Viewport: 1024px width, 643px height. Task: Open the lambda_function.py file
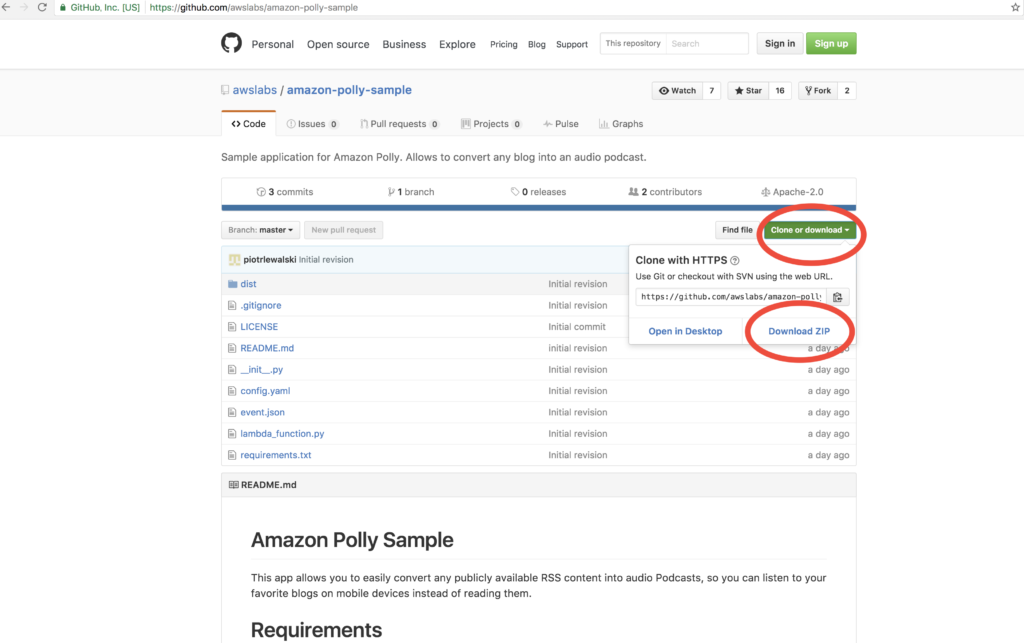pos(282,433)
